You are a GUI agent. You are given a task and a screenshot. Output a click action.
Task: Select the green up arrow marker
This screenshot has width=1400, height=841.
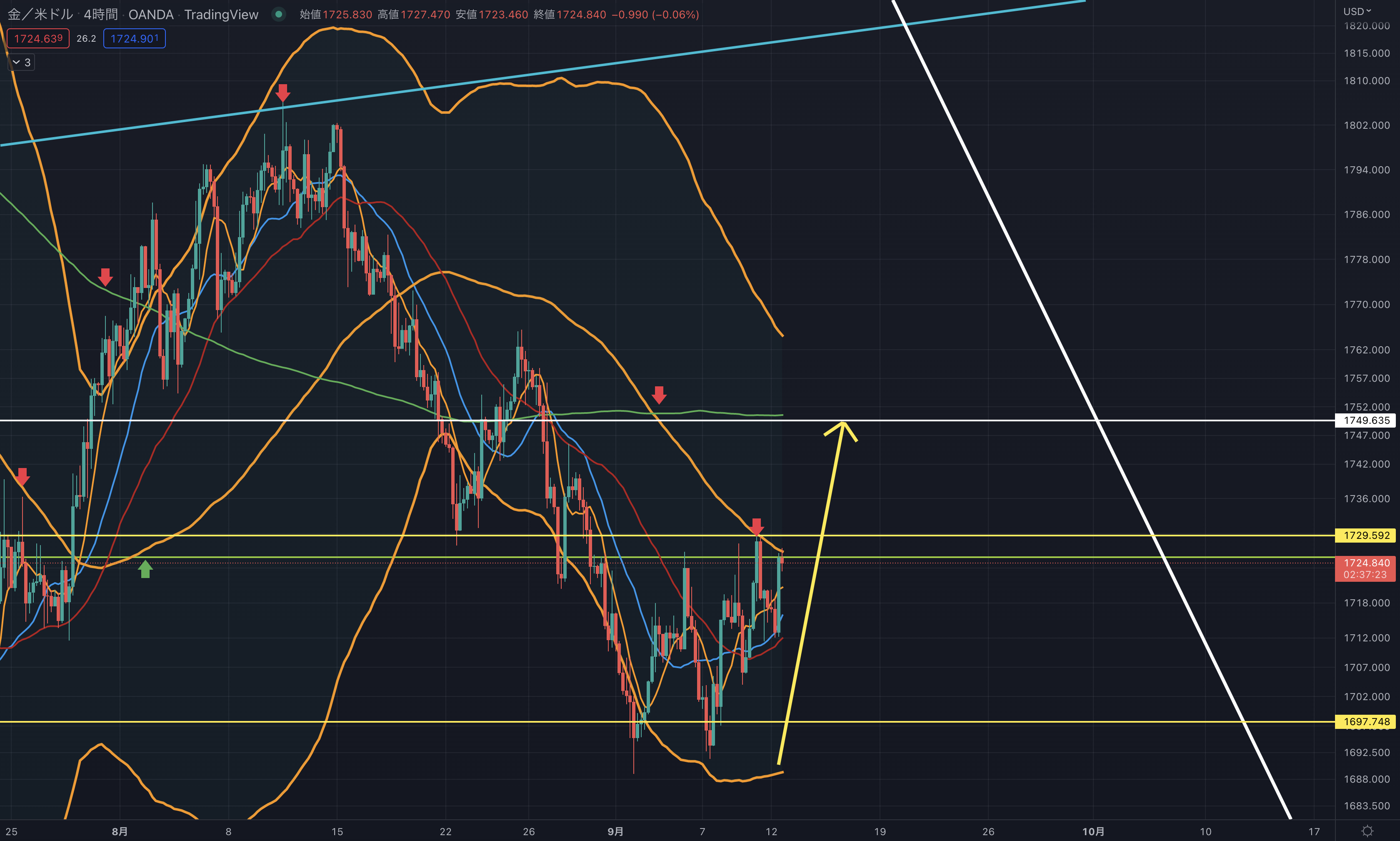[x=145, y=569]
